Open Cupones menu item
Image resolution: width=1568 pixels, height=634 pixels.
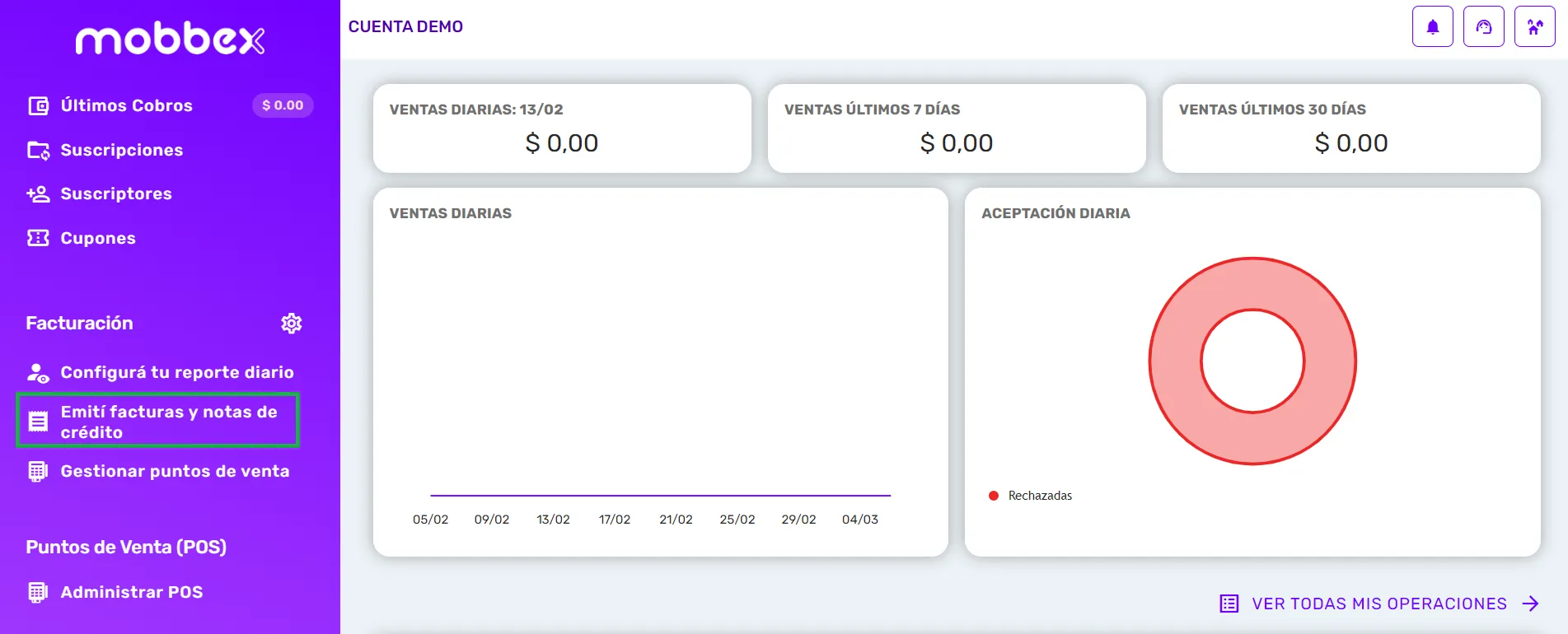pos(98,238)
